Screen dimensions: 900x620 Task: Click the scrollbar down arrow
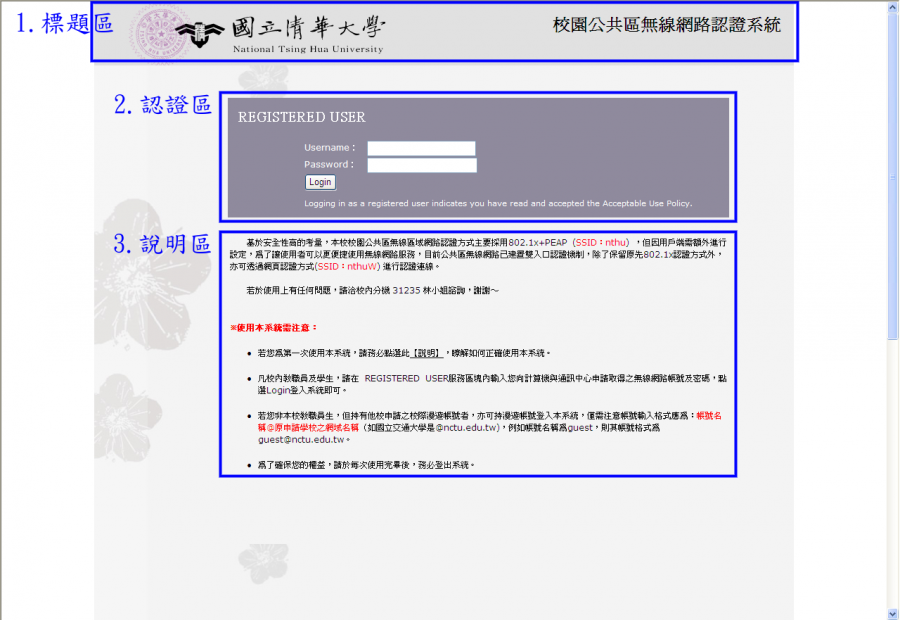[892, 613]
